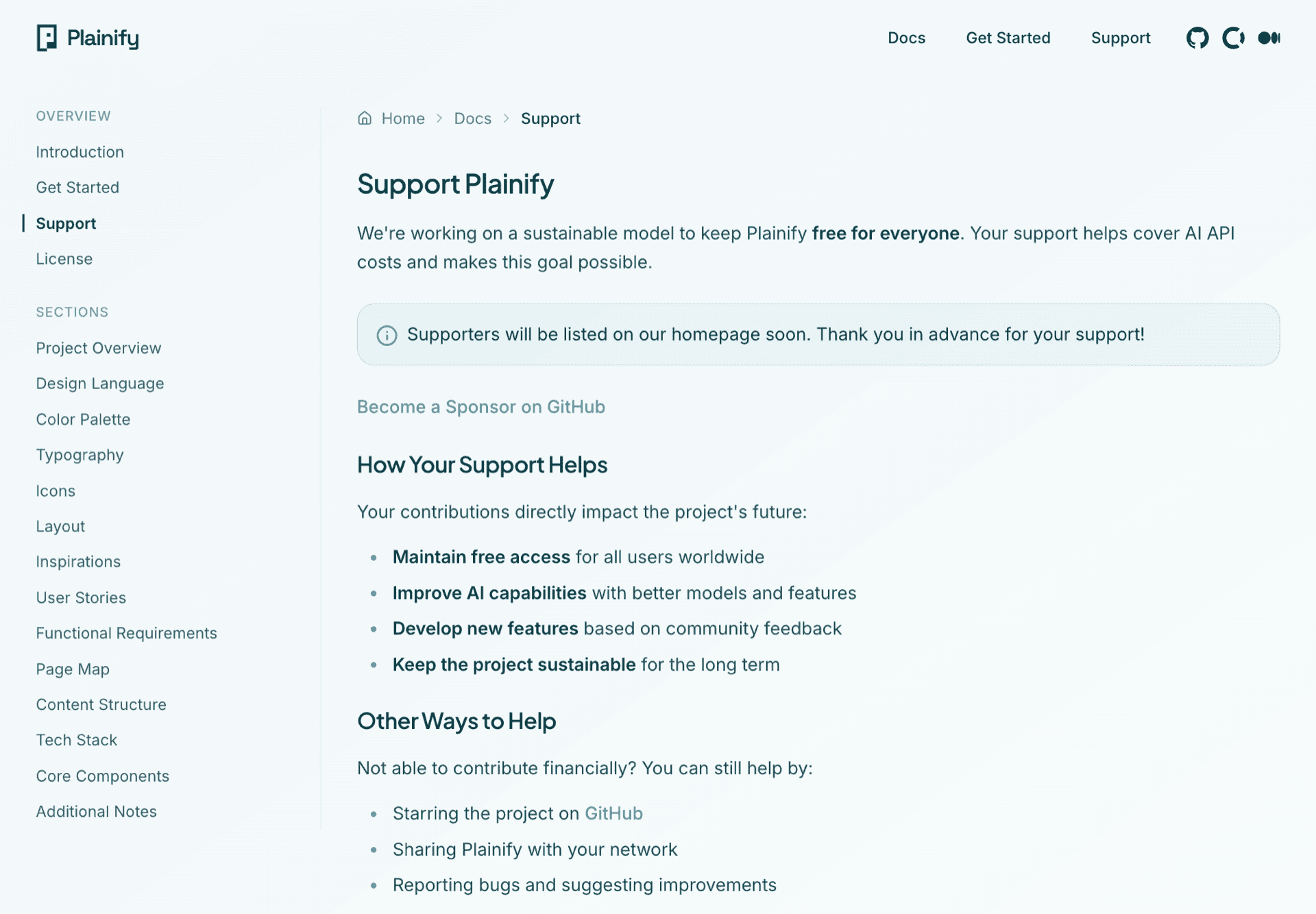Viewport: 1316px width, 914px height.
Task: Open Additional Notes from the sidebar
Action: (x=96, y=811)
